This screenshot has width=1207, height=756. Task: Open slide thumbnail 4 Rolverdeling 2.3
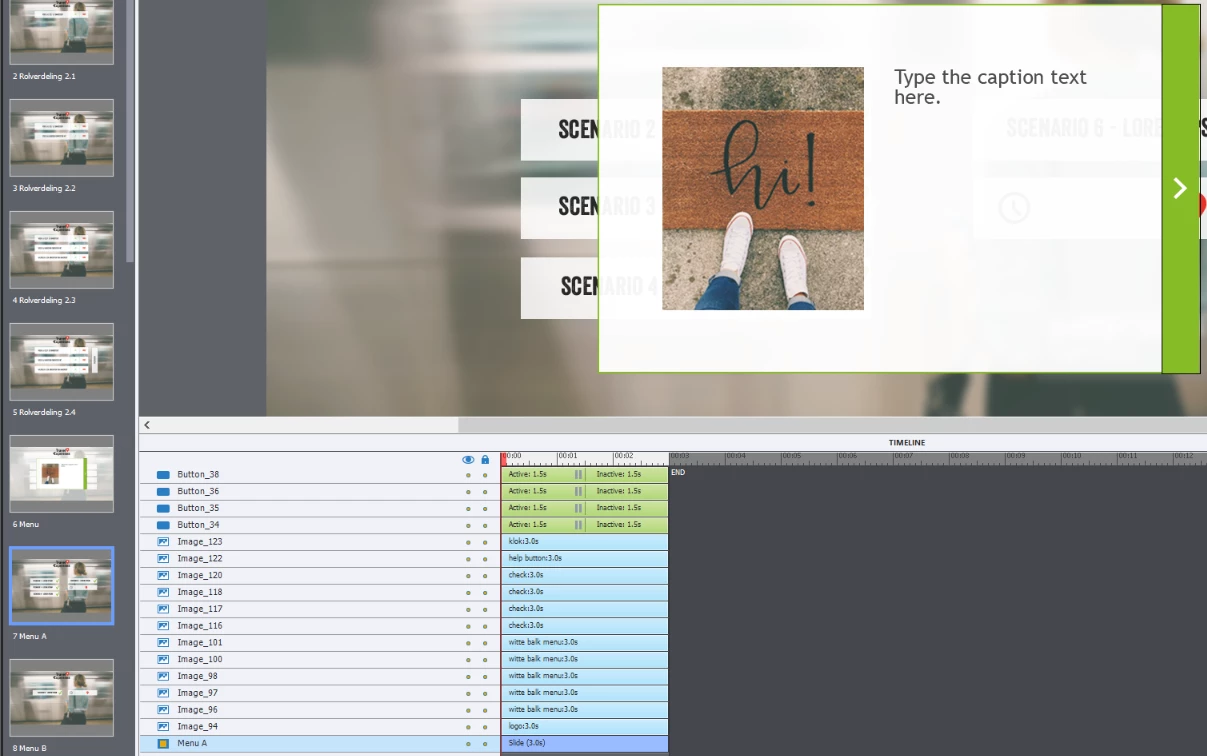point(62,250)
